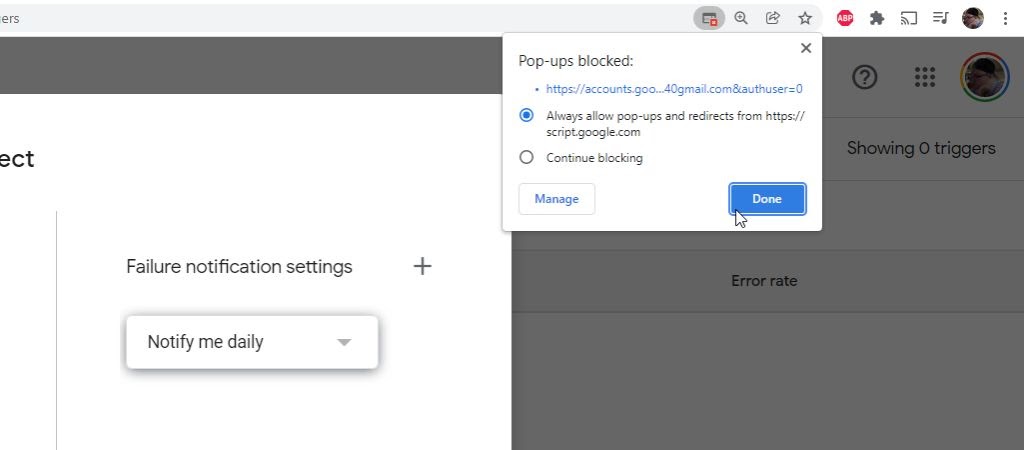Add a failure notification with plus icon
Image resolution: width=1024 pixels, height=450 pixels.
(x=423, y=267)
